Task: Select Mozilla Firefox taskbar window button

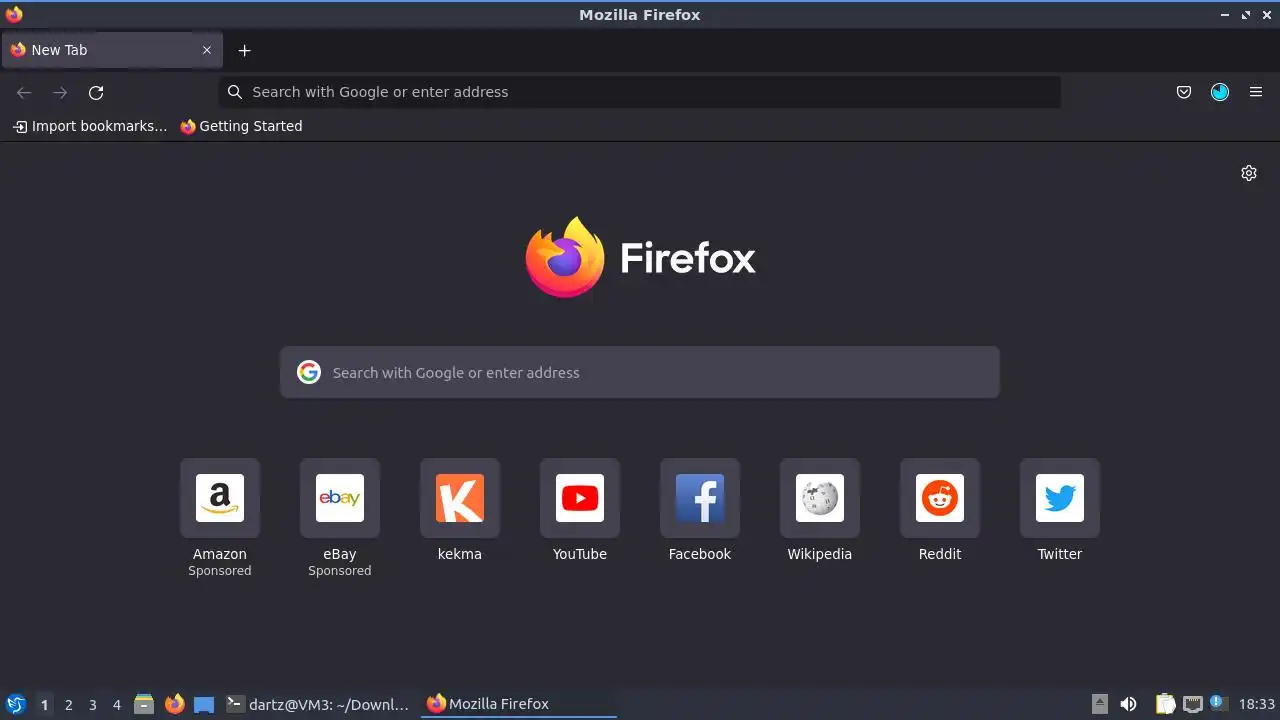Action: [x=520, y=704]
